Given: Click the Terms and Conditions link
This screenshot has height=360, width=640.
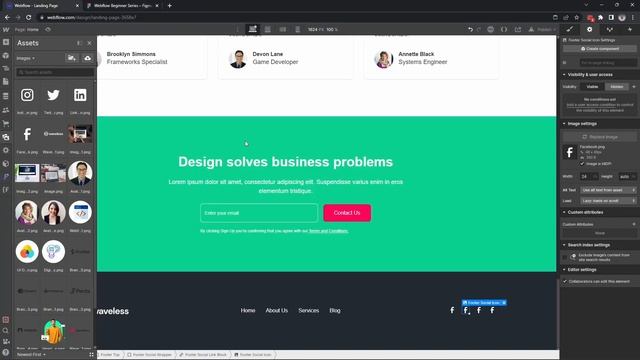Looking at the screenshot, I should (329, 231).
